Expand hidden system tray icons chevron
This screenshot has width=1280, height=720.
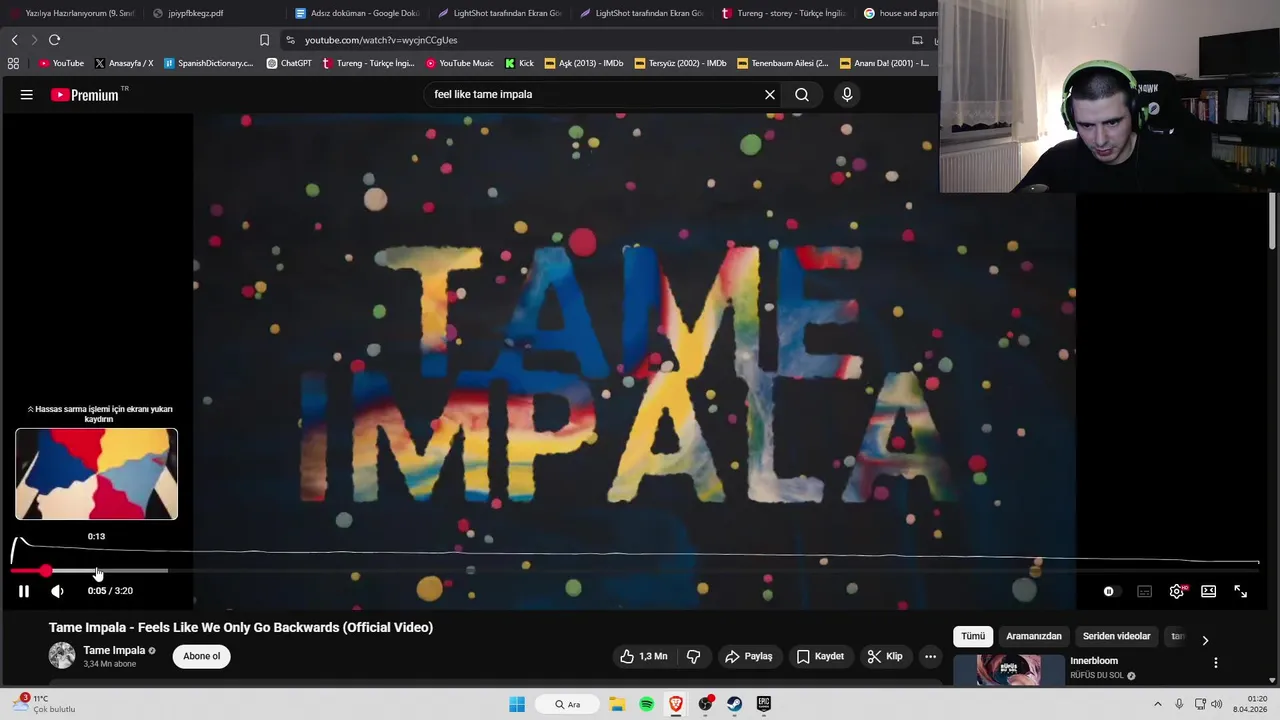tap(1158, 704)
